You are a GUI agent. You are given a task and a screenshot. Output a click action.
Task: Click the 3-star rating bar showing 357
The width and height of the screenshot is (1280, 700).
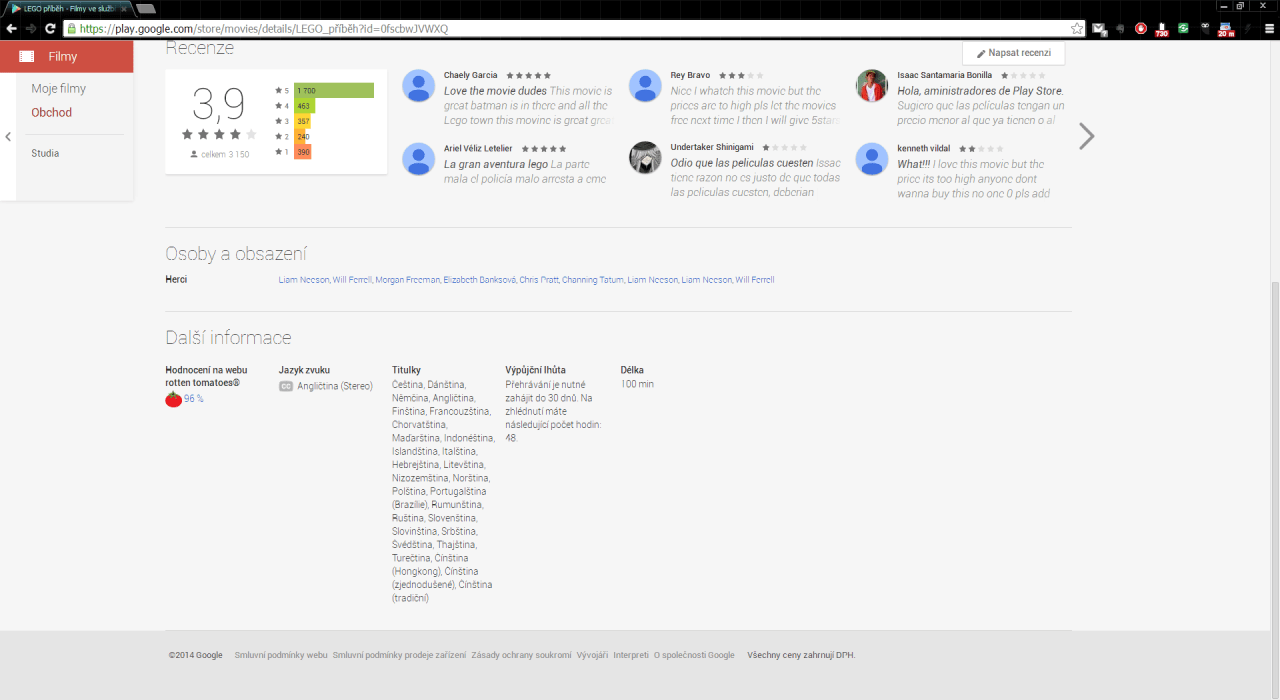point(303,121)
